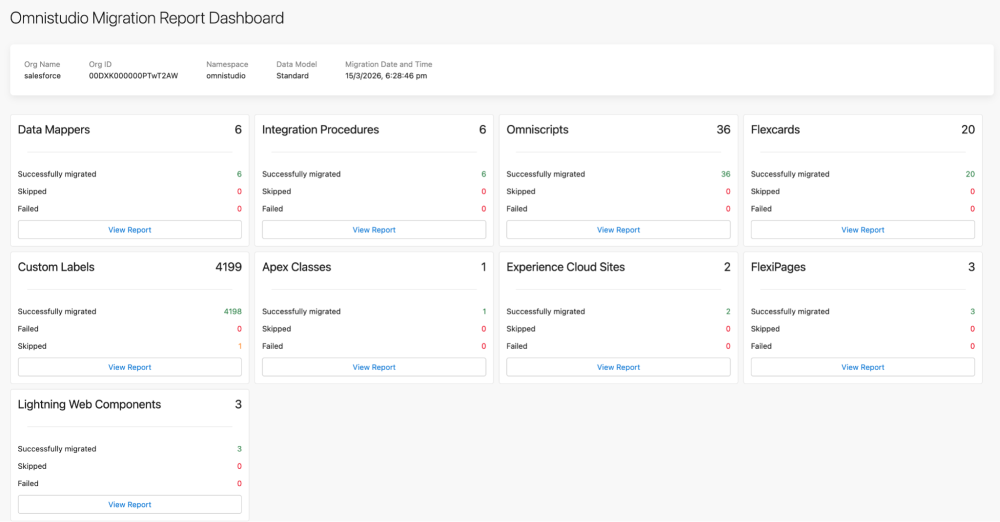
Task: Click the migration date 15/3/2026, 6:28:46 pm
Action: click(386, 75)
